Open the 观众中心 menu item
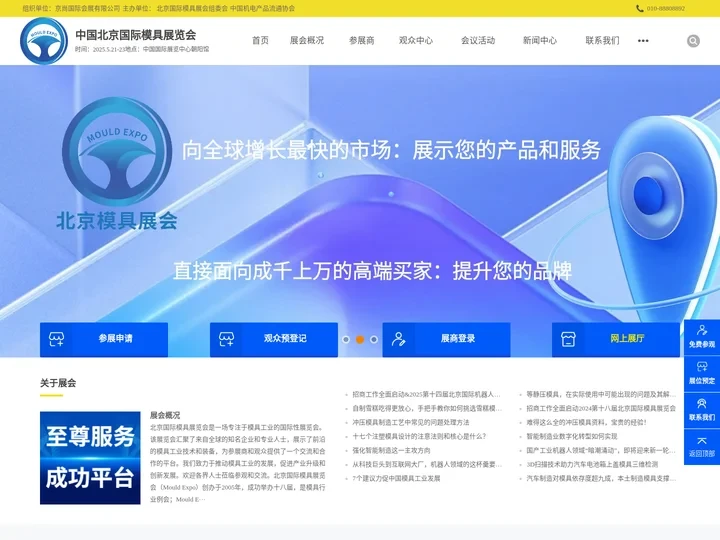This screenshot has width=720, height=540. click(x=416, y=40)
